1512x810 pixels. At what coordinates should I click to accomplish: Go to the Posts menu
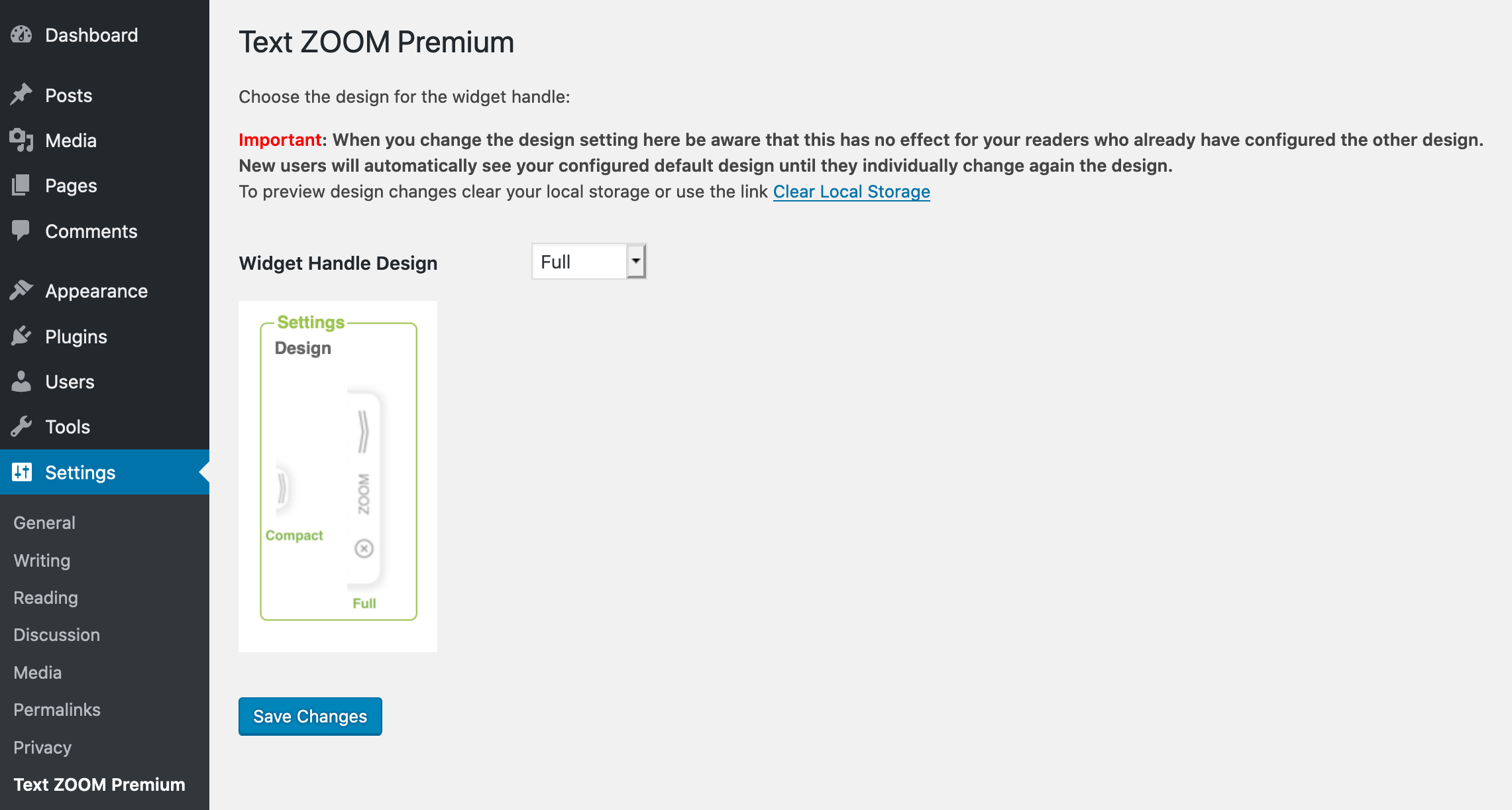pyautogui.click(x=105, y=95)
